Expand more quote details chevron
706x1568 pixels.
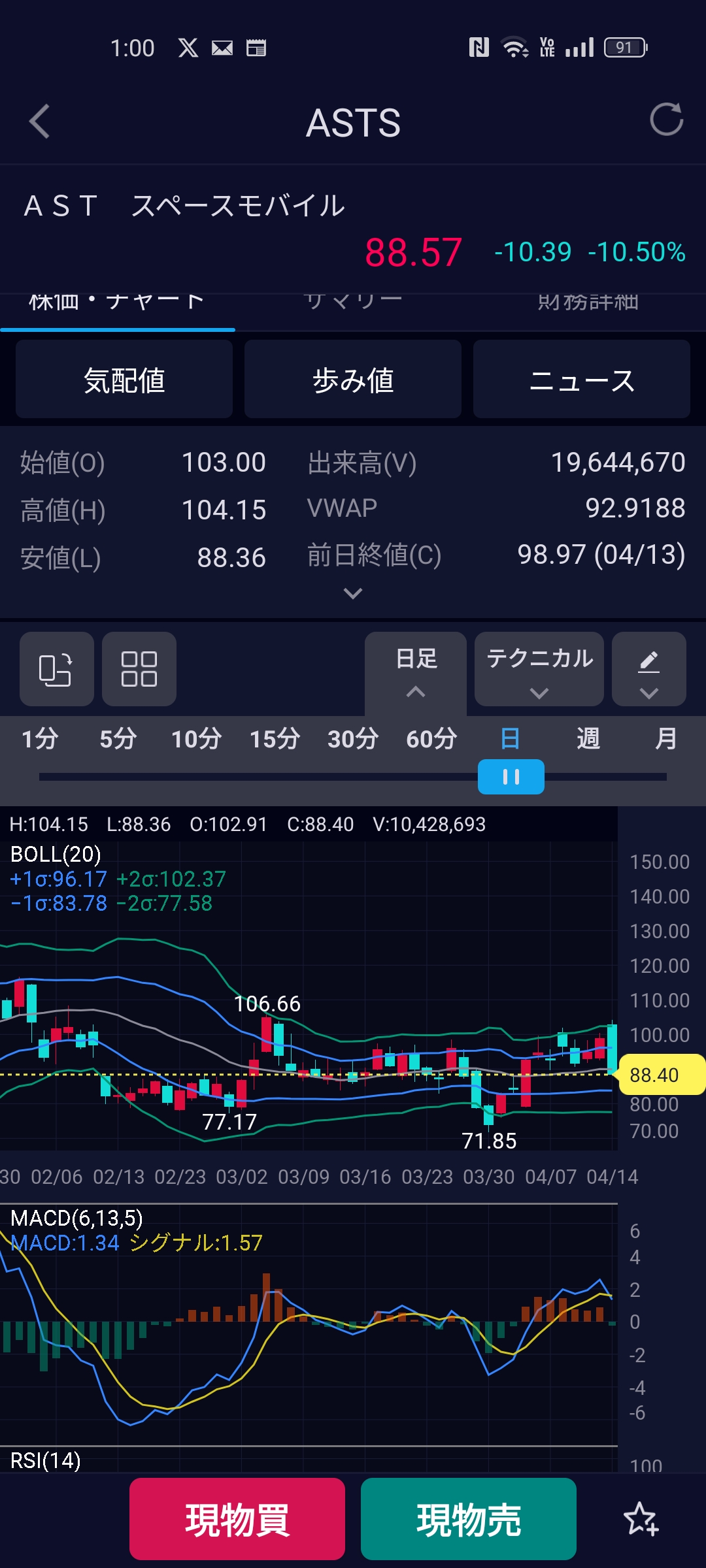(353, 593)
